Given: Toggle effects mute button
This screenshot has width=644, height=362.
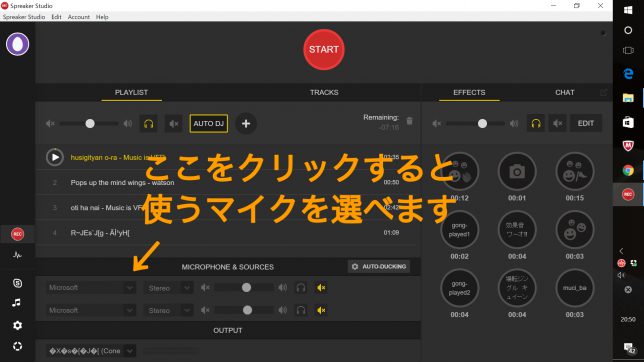Looking at the screenshot, I should point(557,123).
